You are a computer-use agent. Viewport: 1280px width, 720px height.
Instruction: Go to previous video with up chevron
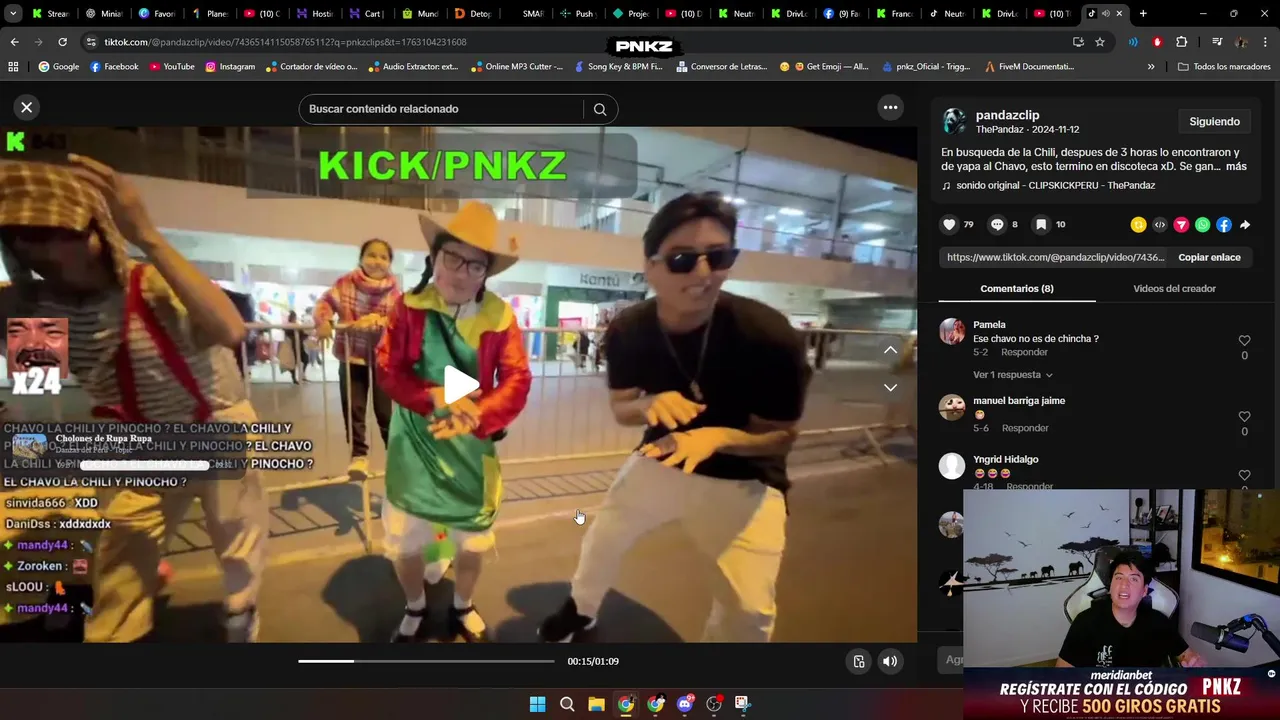pos(890,350)
